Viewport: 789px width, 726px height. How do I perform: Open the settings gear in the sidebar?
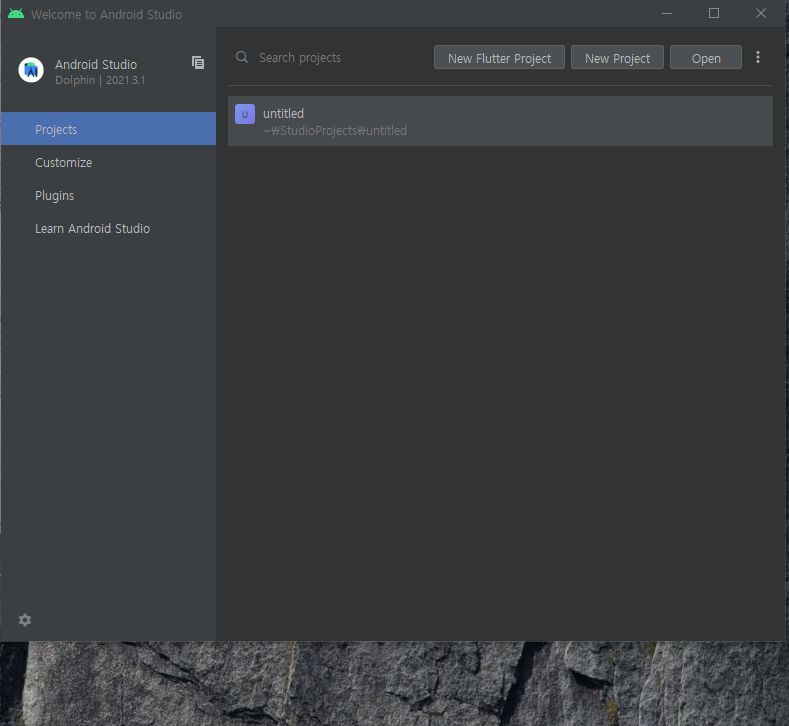coord(25,620)
